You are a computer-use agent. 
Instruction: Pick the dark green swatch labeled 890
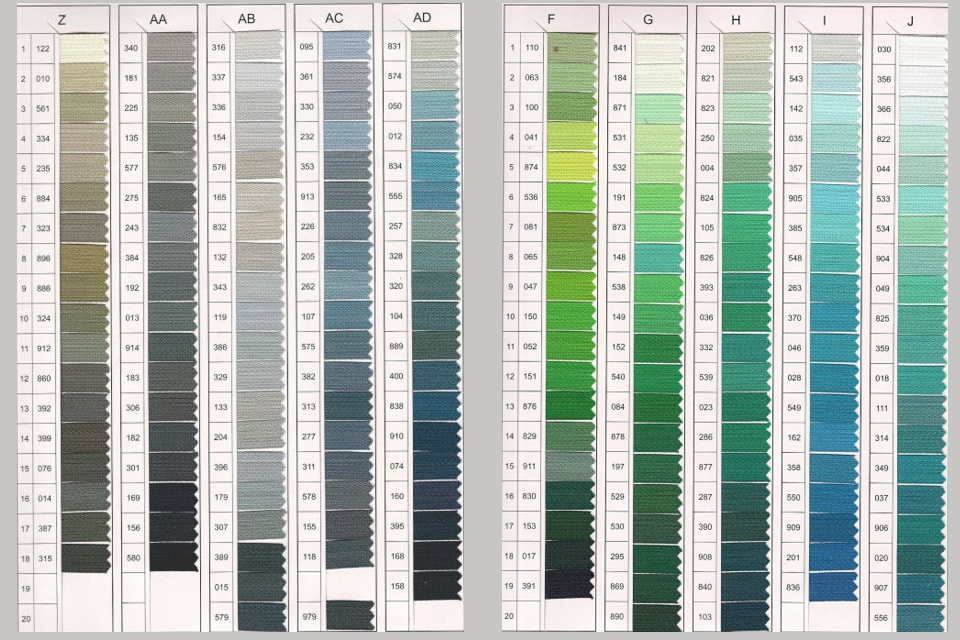[x=657, y=616]
